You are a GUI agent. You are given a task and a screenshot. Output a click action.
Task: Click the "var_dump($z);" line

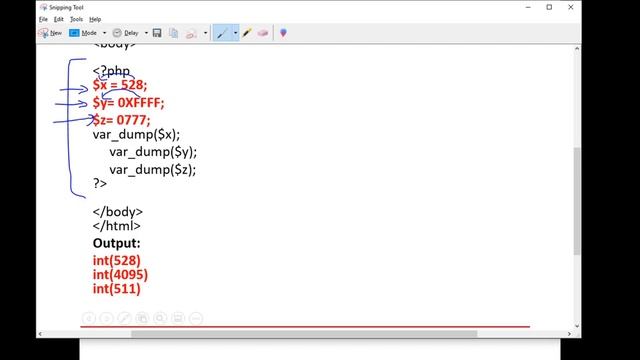tap(153, 170)
